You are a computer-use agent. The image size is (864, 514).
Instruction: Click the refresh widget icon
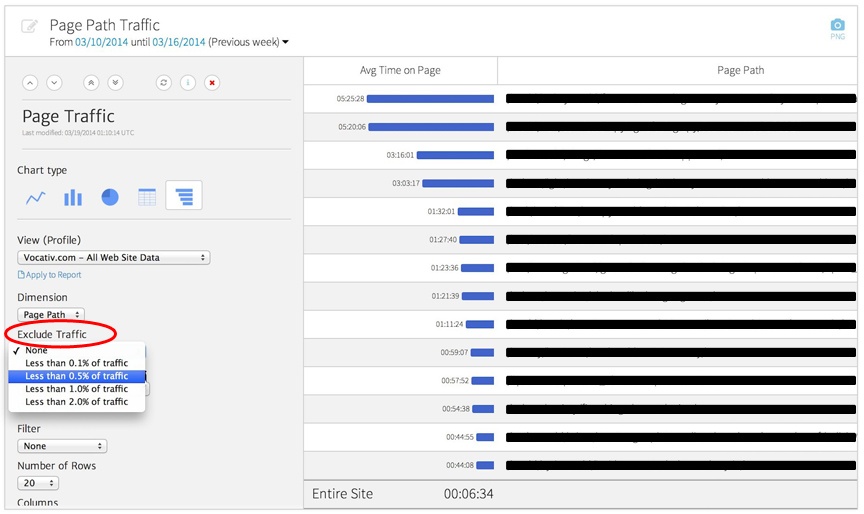click(163, 83)
